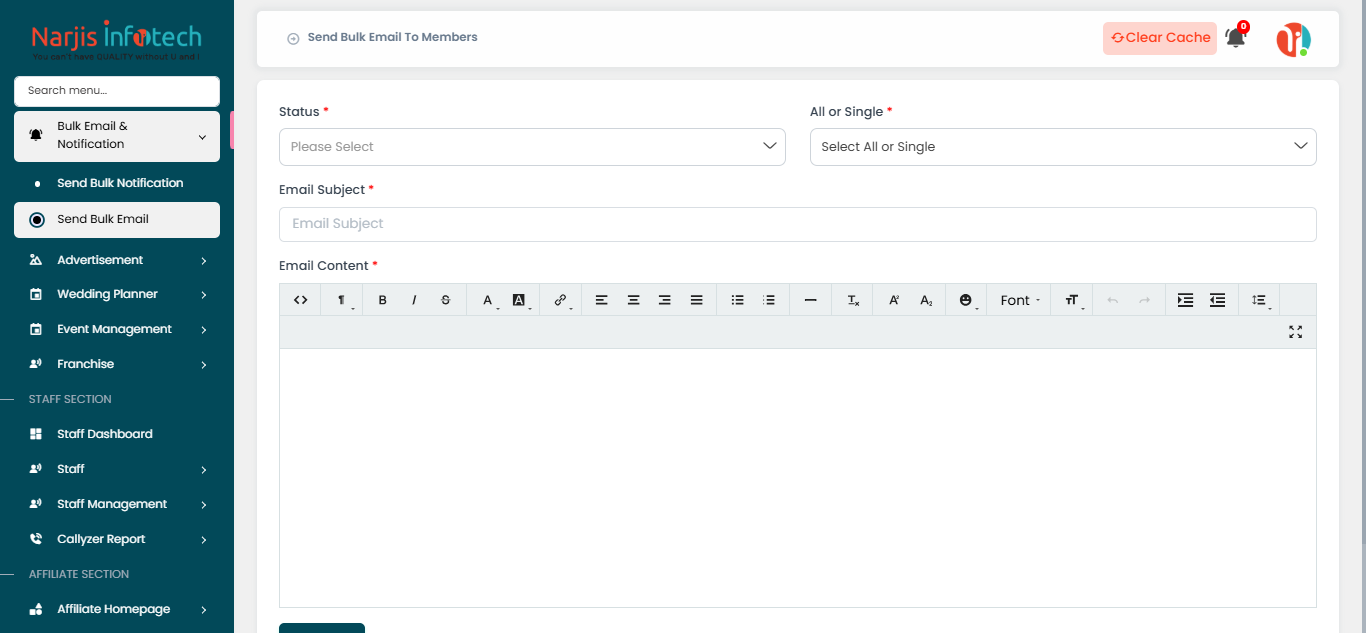The width and height of the screenshot is (1366, 633).
Task: Collapse the Bulk Email & Notification menu
Action: pyautogui.click(x=117, y=135)
